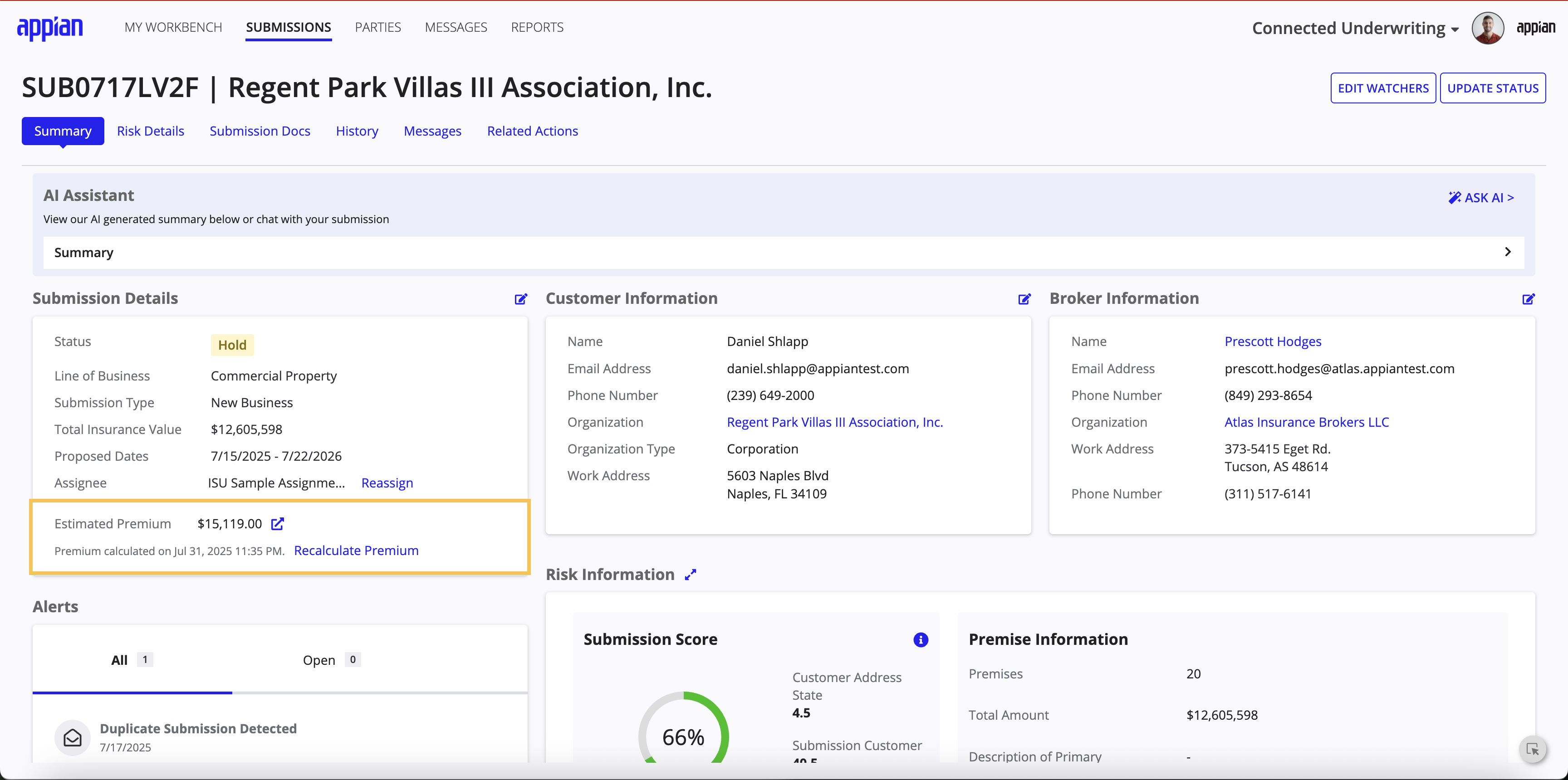The image size is (1568, 780).
Task: Switch to Risk Details tab
Action: click(x=150, y=131)
